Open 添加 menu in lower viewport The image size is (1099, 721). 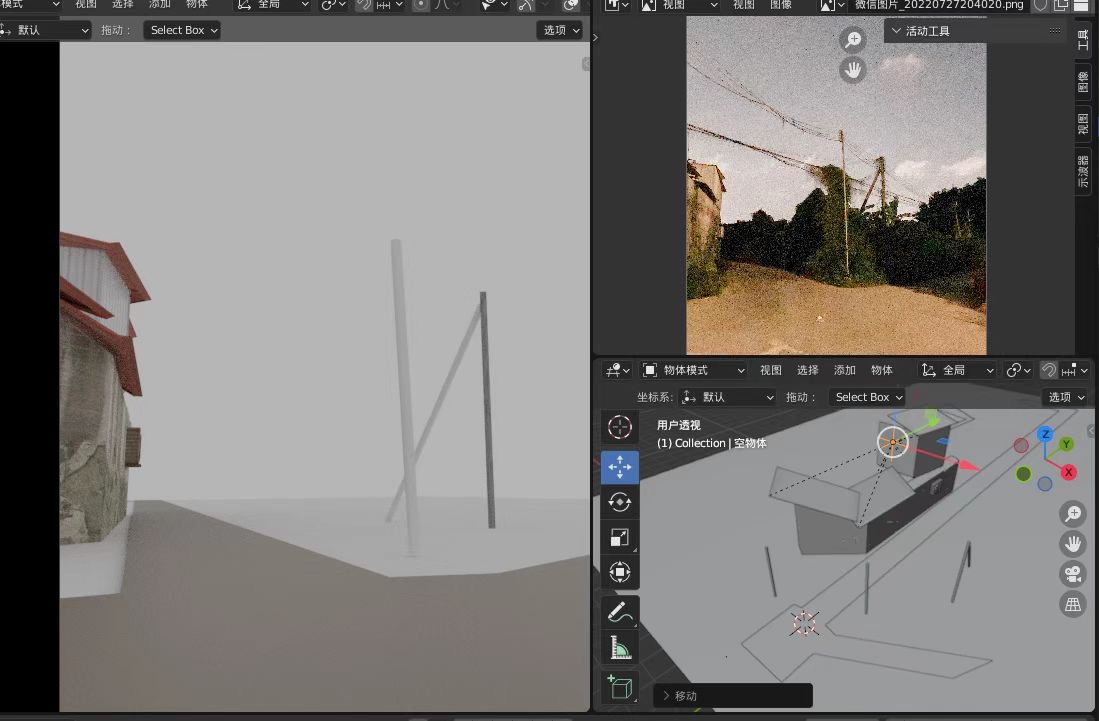coord(845,370)
